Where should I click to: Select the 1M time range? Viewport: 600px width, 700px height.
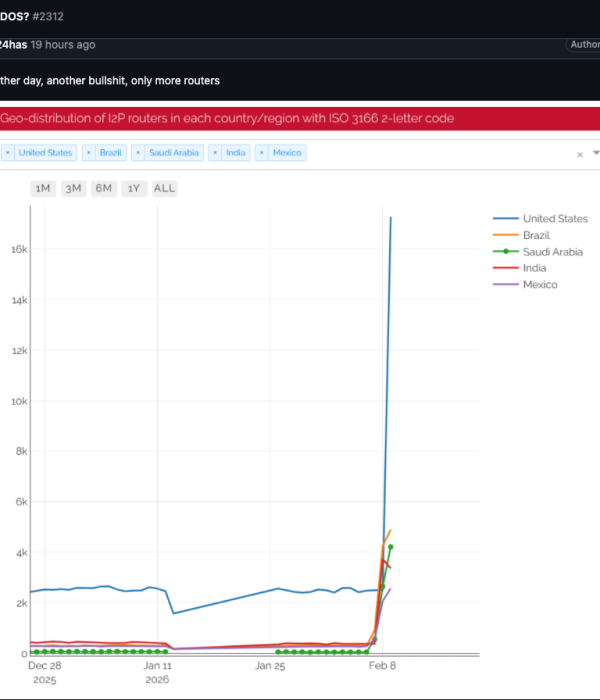(x=43, y=188)
